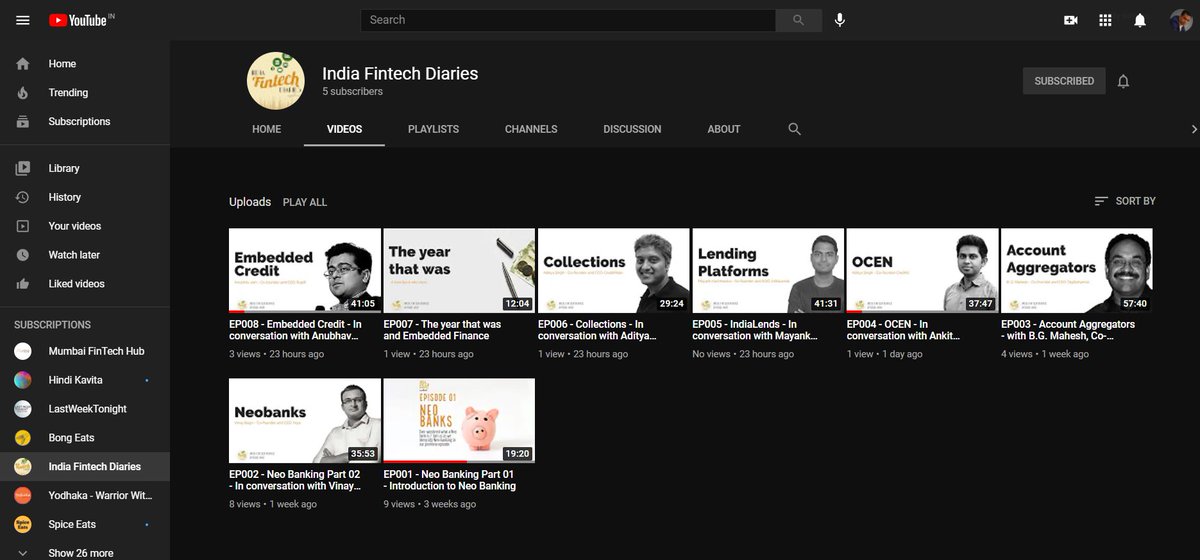Open the OCEN video thumbnail

click(x=922, y=271)
